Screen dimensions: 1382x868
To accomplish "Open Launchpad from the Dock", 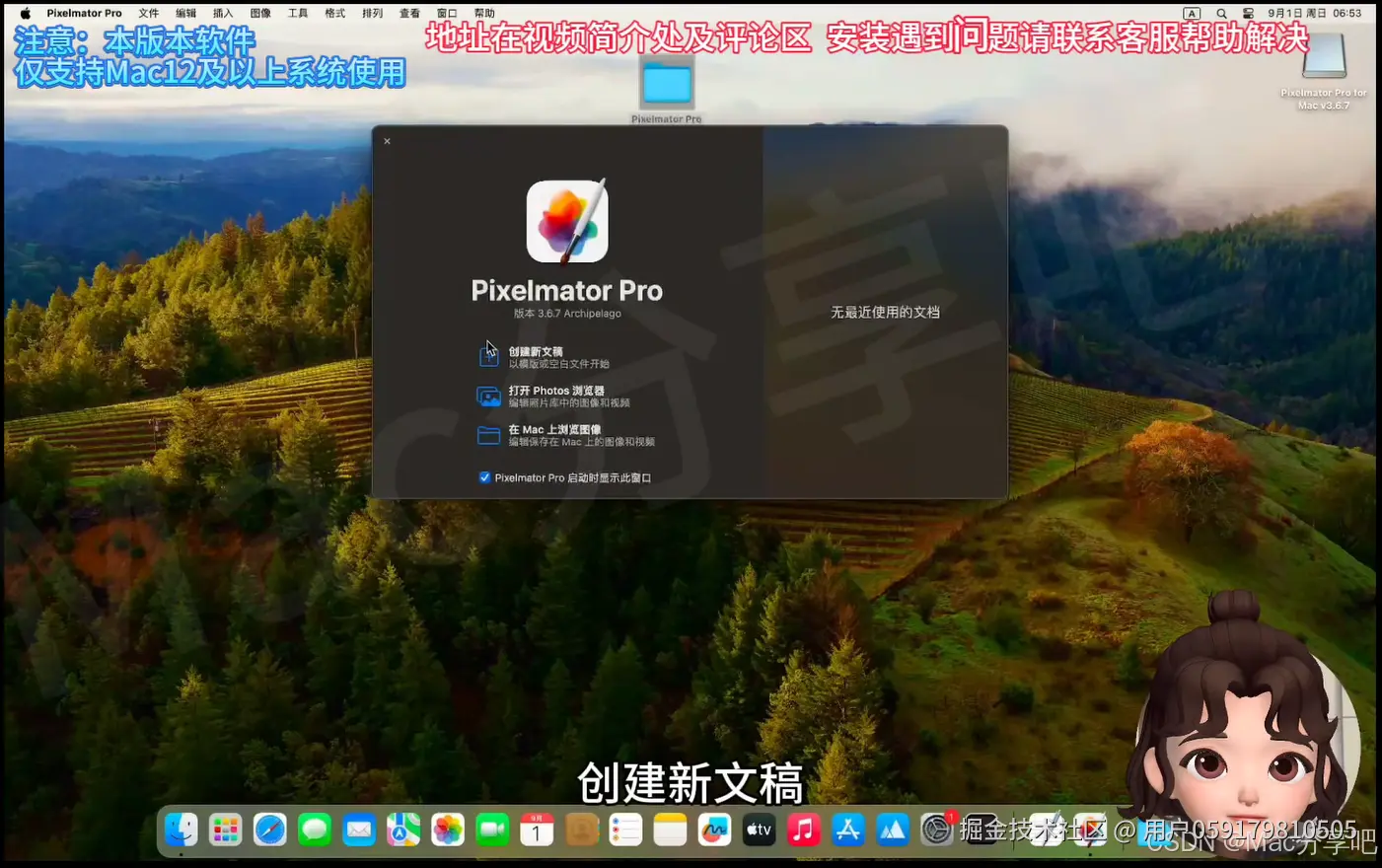I will point(225,830).
